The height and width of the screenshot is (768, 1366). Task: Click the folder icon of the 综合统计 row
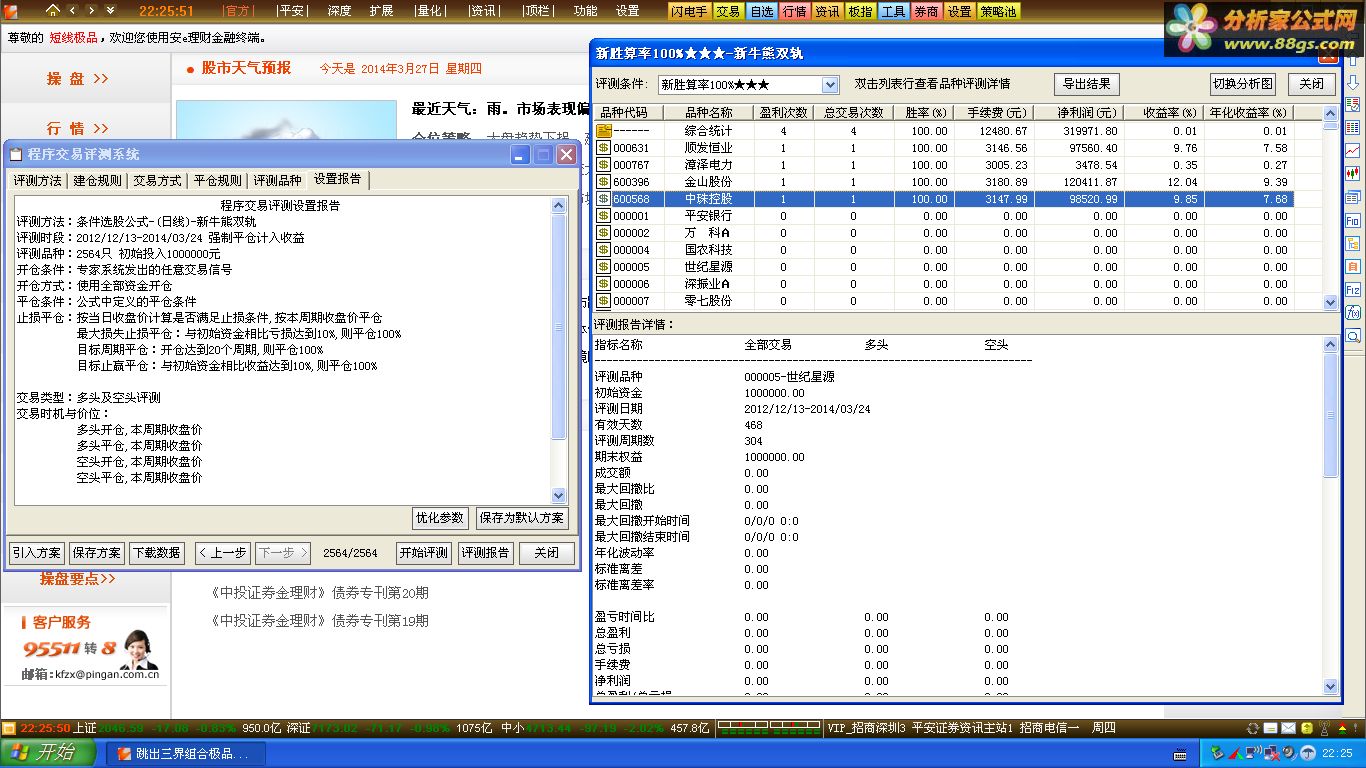coord(603,131)
